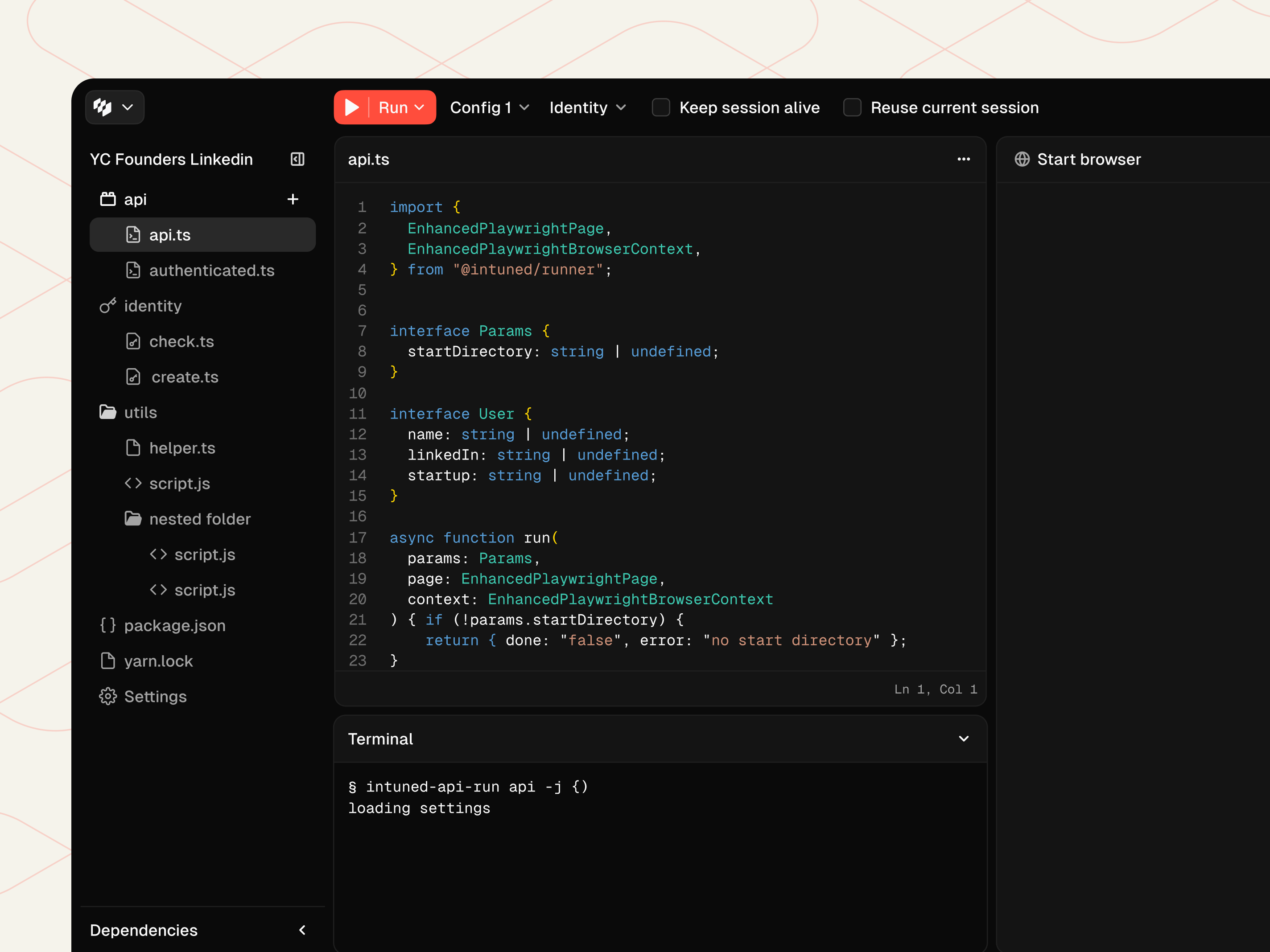Open Settings with the gear icon
Viewport: 1270px width, 952px height.
click(x=108, y=696)
